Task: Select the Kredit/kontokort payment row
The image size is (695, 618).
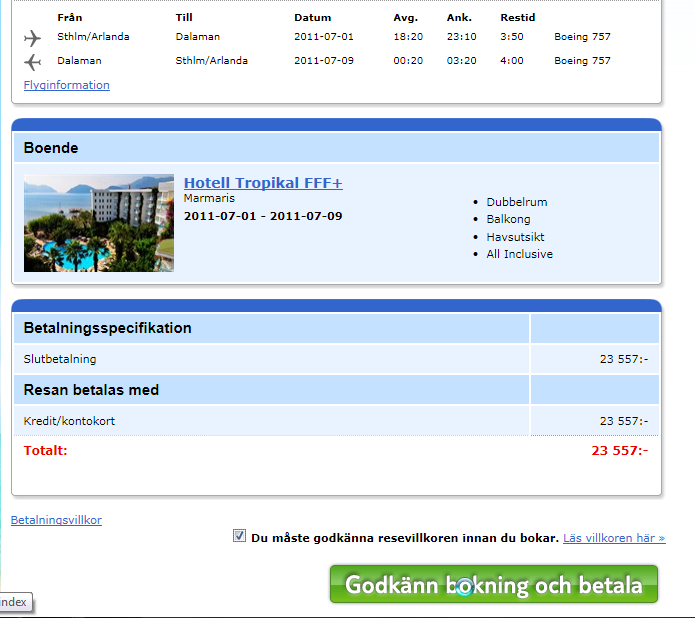Action: tap(69, 421)
